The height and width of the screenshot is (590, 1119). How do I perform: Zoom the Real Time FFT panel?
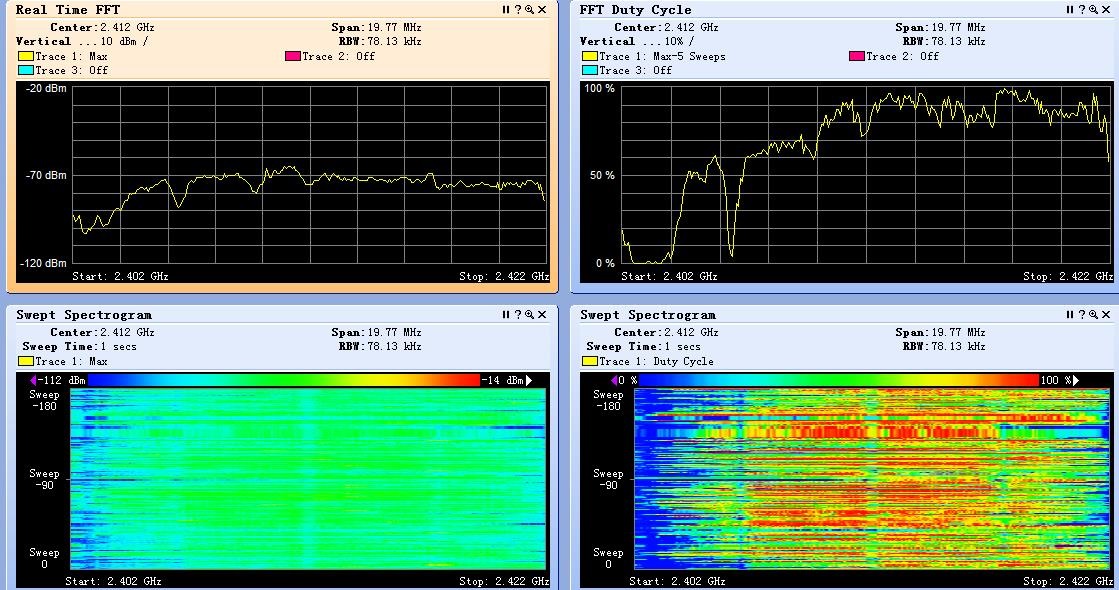coord(529,9)
